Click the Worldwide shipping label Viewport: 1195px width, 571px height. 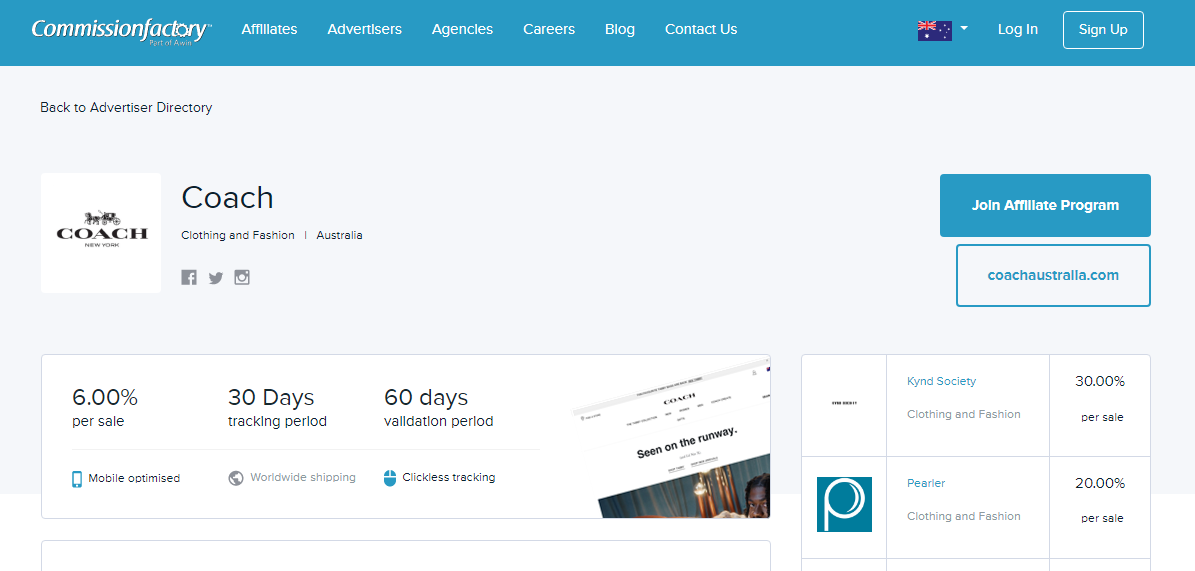pos(303,477)
